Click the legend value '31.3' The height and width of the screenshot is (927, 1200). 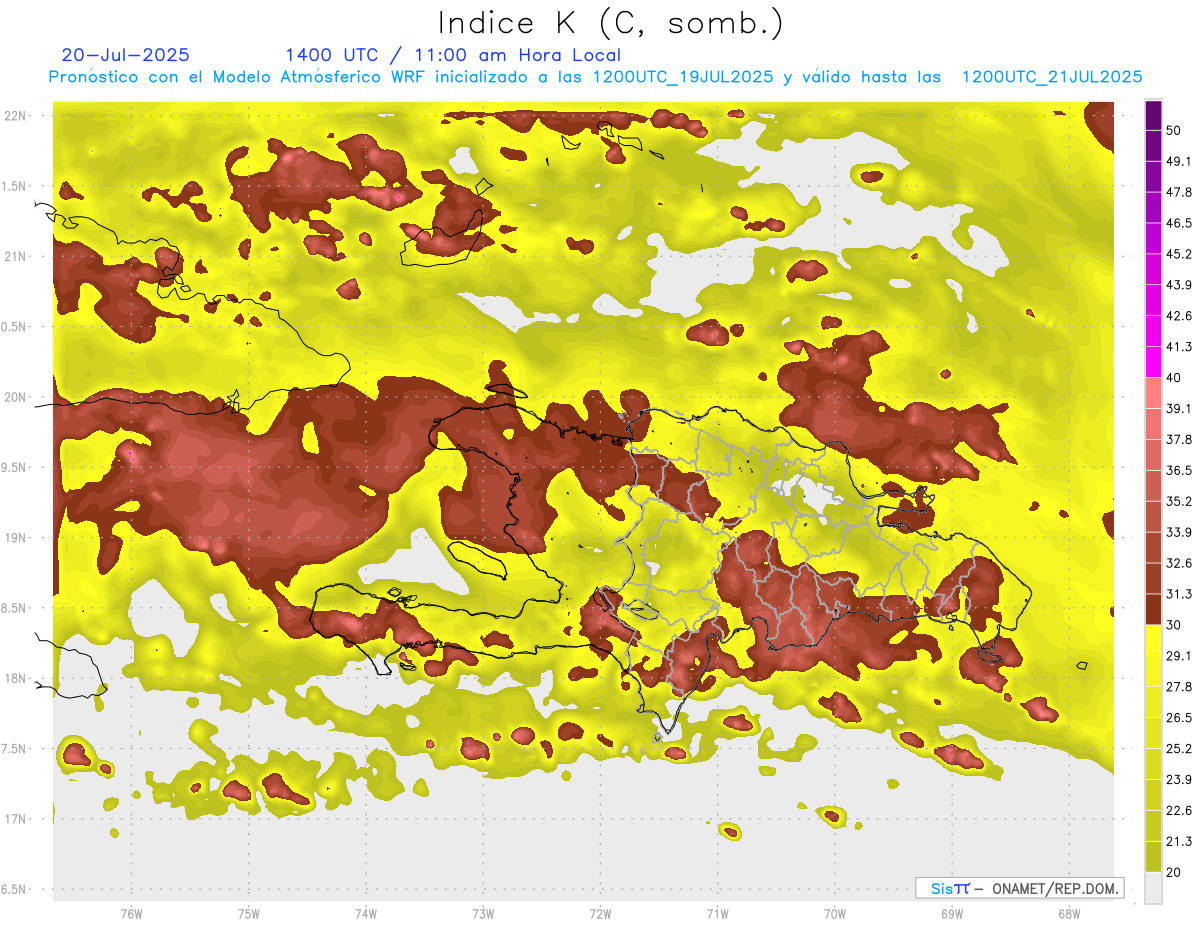[1178, 594]
